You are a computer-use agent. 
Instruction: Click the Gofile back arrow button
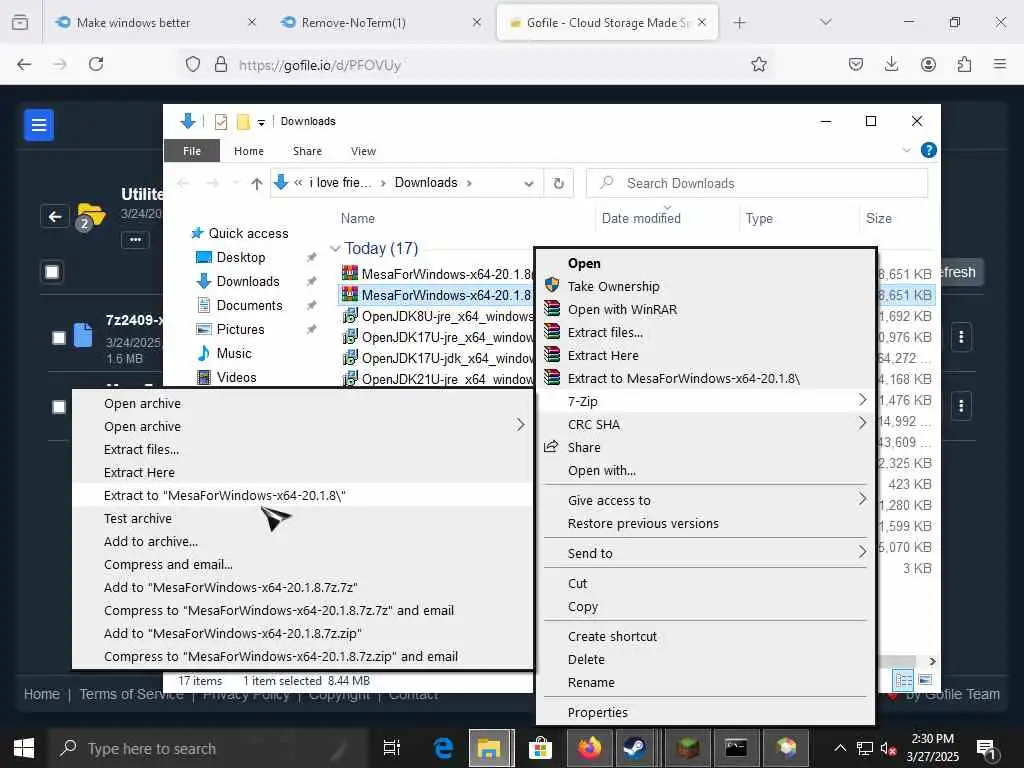(x=55, y=216)
